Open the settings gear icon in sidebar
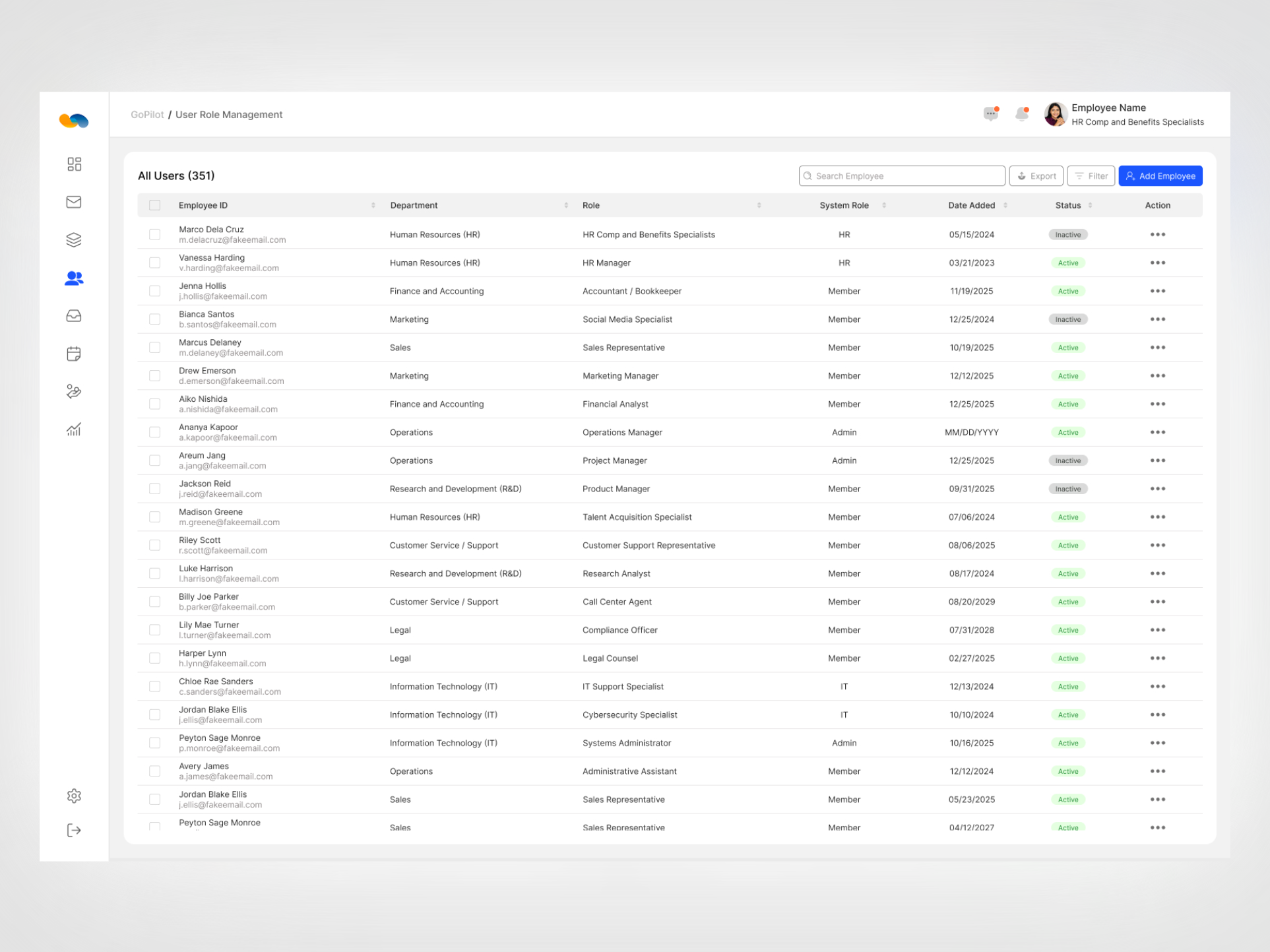The height and width of the screenshot is (952, 1270). pyautogui.click(x=74, y=796)
